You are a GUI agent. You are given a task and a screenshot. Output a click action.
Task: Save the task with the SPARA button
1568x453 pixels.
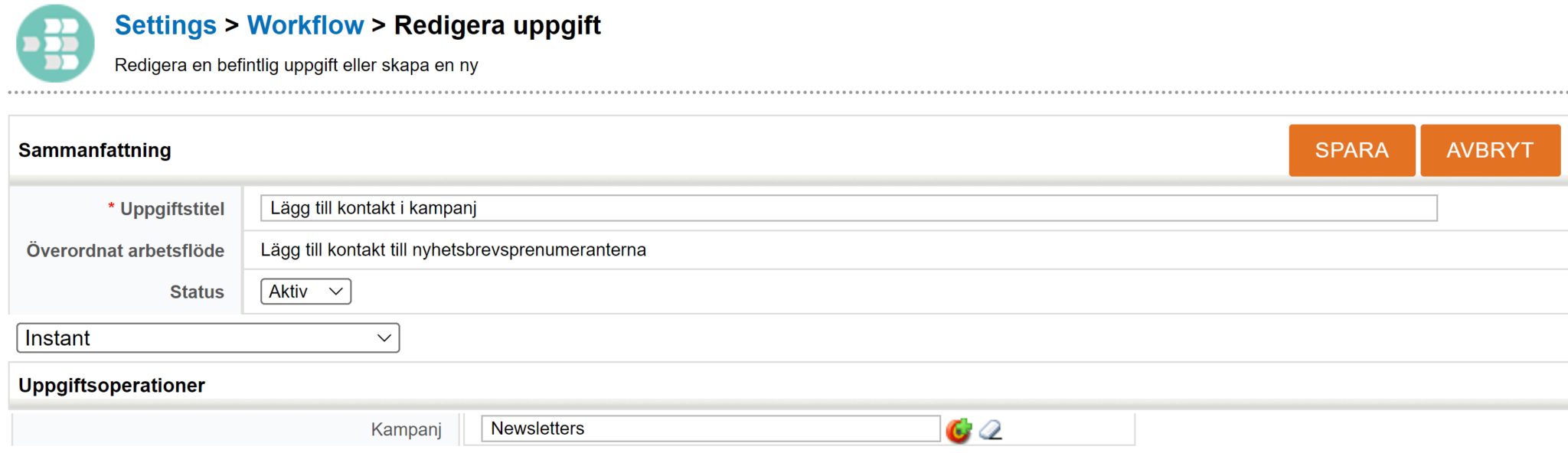pyautogui.click(x=1351, y=150)
